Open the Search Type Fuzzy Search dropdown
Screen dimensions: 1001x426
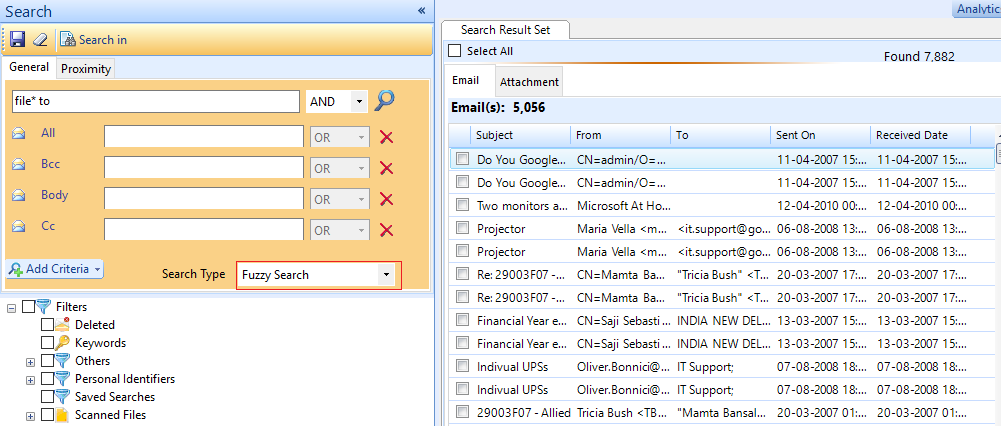click(x=386, y=275)
